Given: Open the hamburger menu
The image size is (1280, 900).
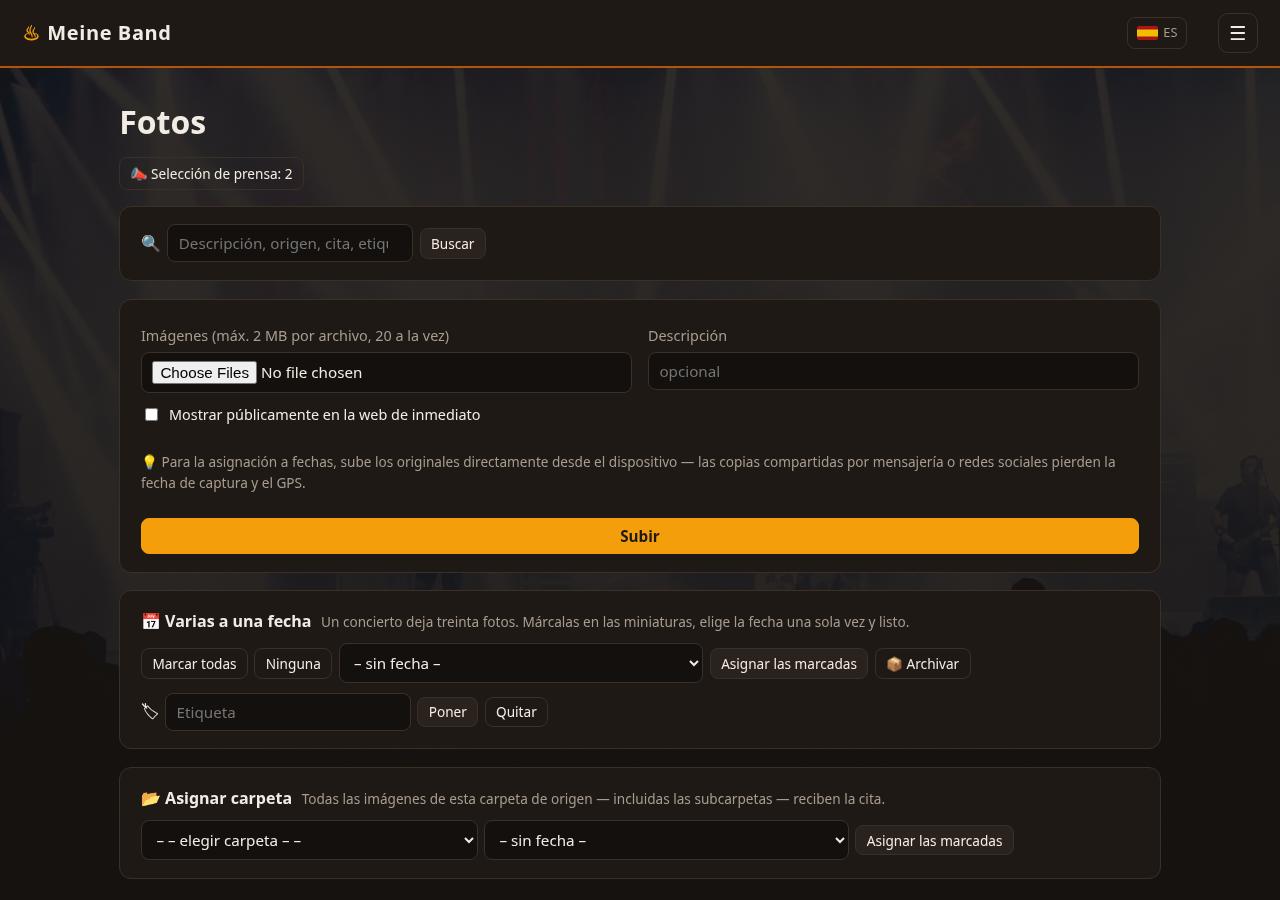Looking at the screenshot, I should tap(1237, 33).
